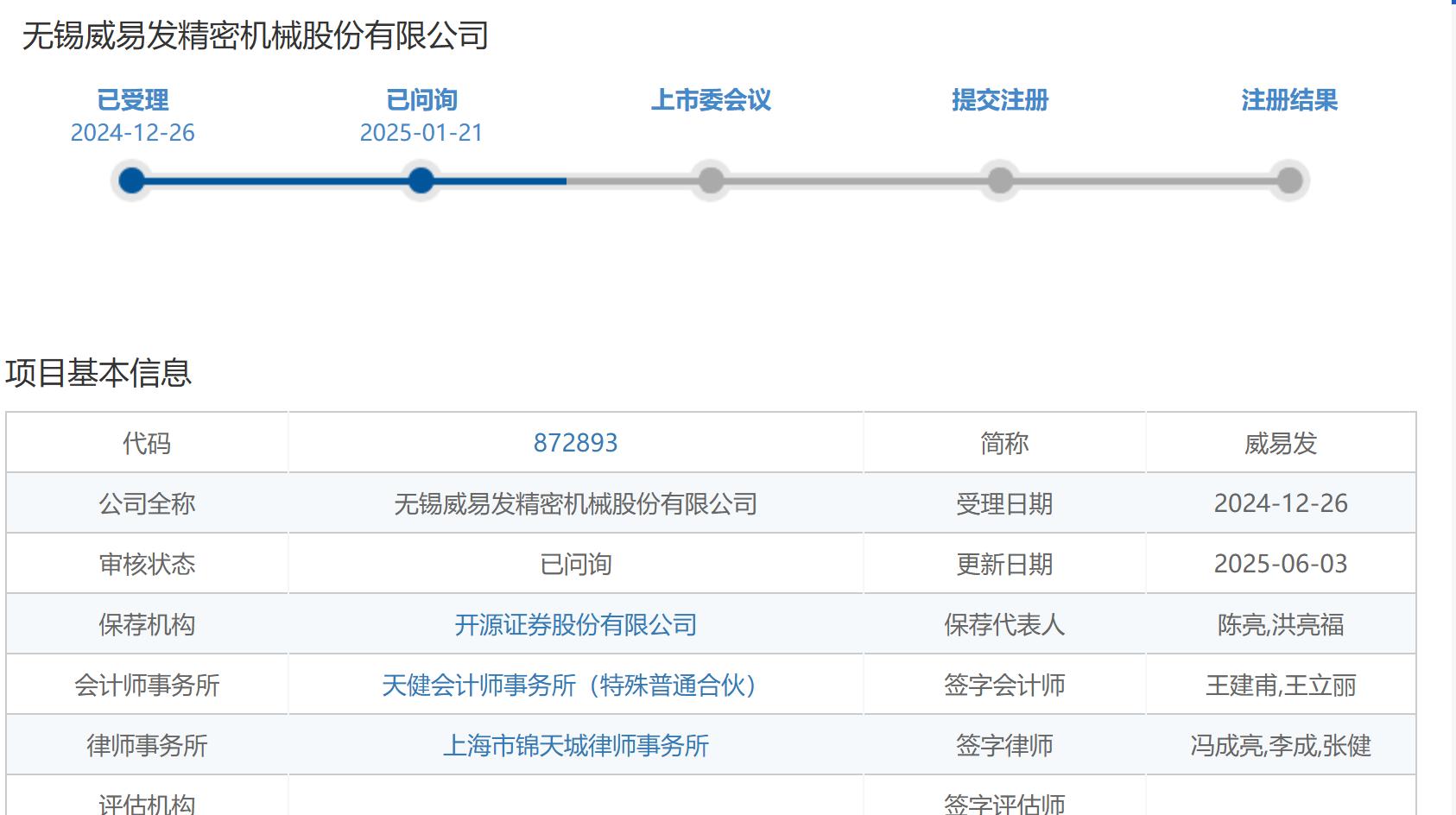This screenshot has height=815, width=1456.
Task: Click the 冯成亮,李成,张健 lawyers cell
Action: pyautogui.click(x=1281, y=745)
